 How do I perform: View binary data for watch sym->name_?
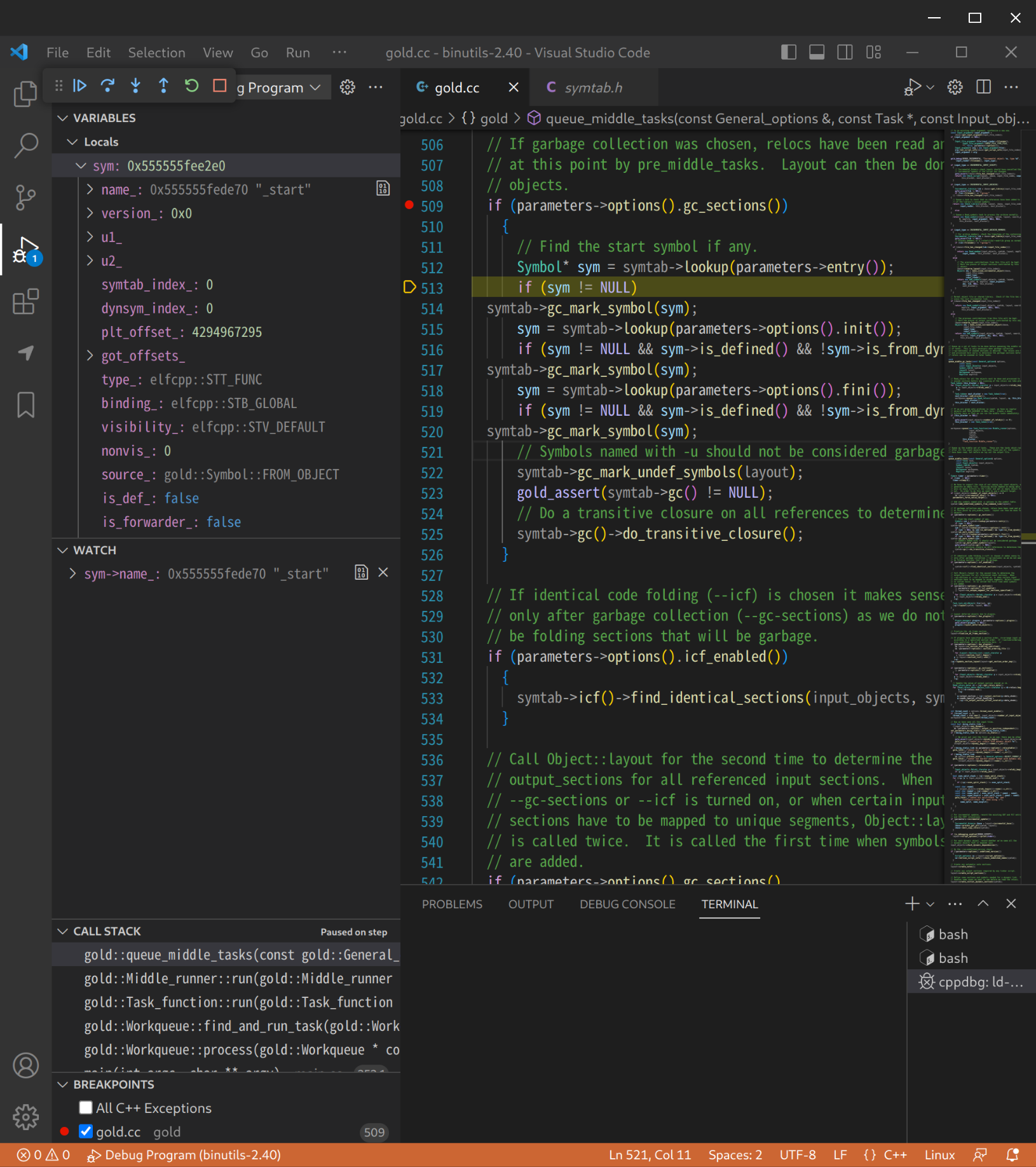pyautogui.click(x=361, y=573)
